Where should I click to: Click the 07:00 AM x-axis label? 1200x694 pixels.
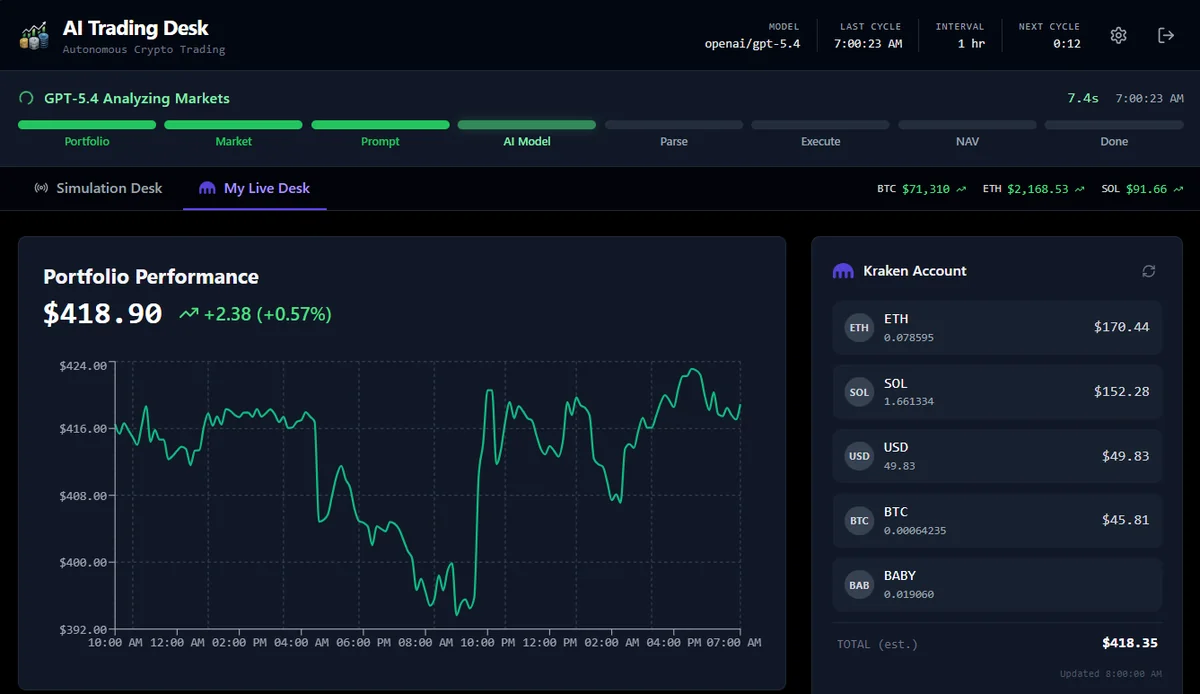point(733,642)
